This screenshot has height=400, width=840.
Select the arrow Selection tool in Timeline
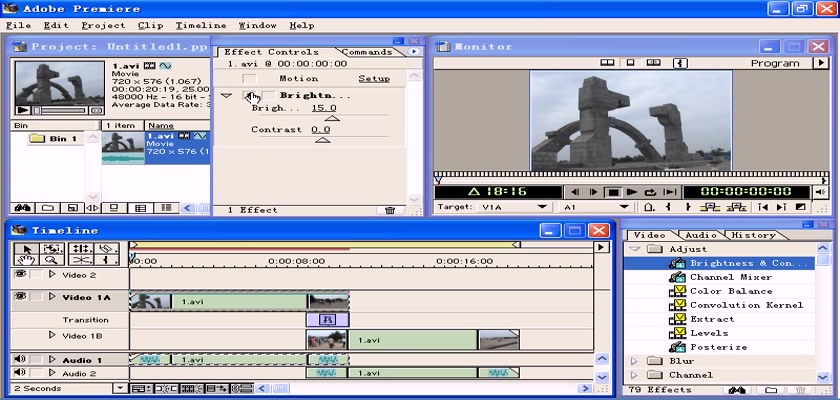[x=27, y=248]
